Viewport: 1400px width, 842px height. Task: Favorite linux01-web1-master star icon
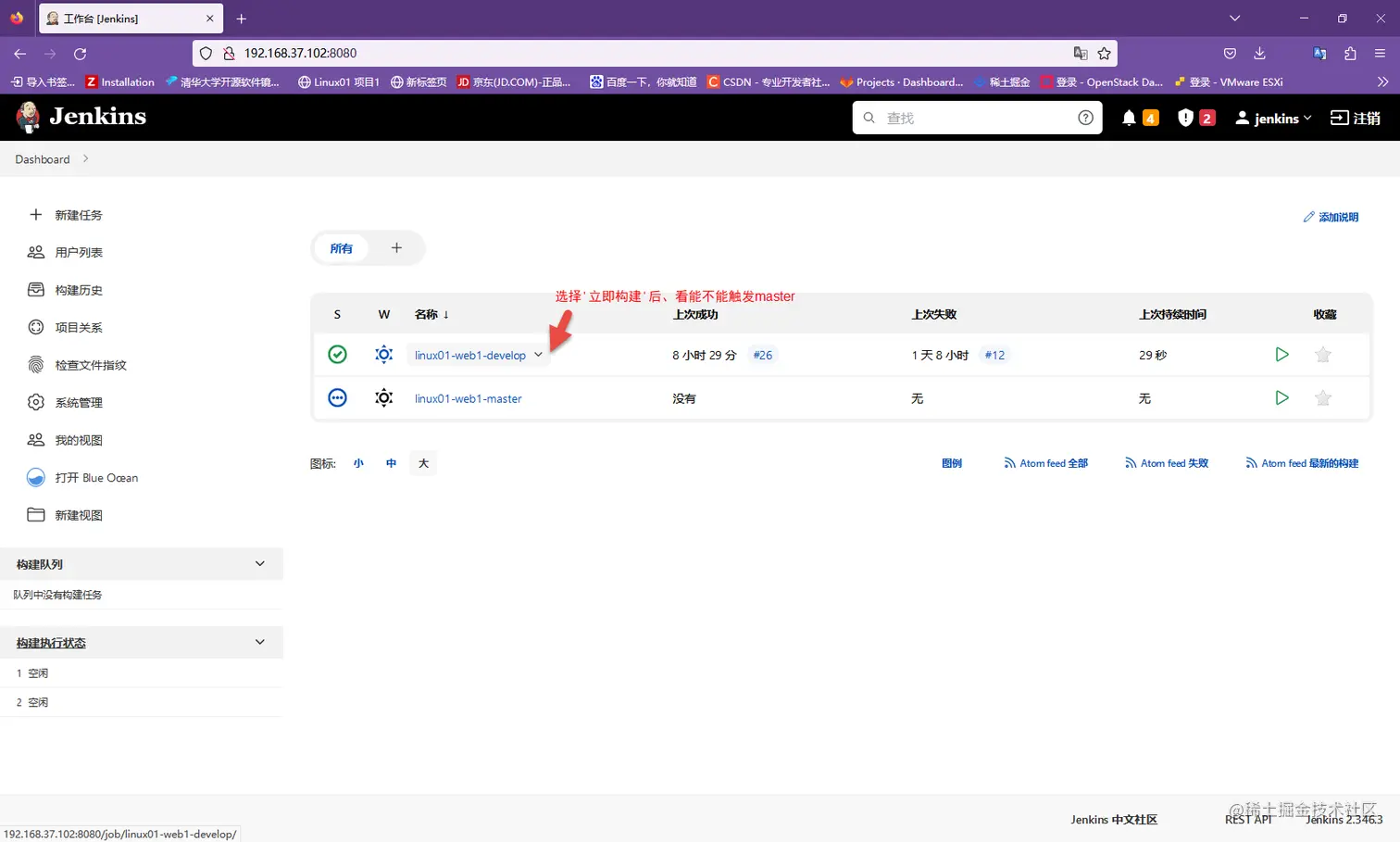tap(1323, 398)
